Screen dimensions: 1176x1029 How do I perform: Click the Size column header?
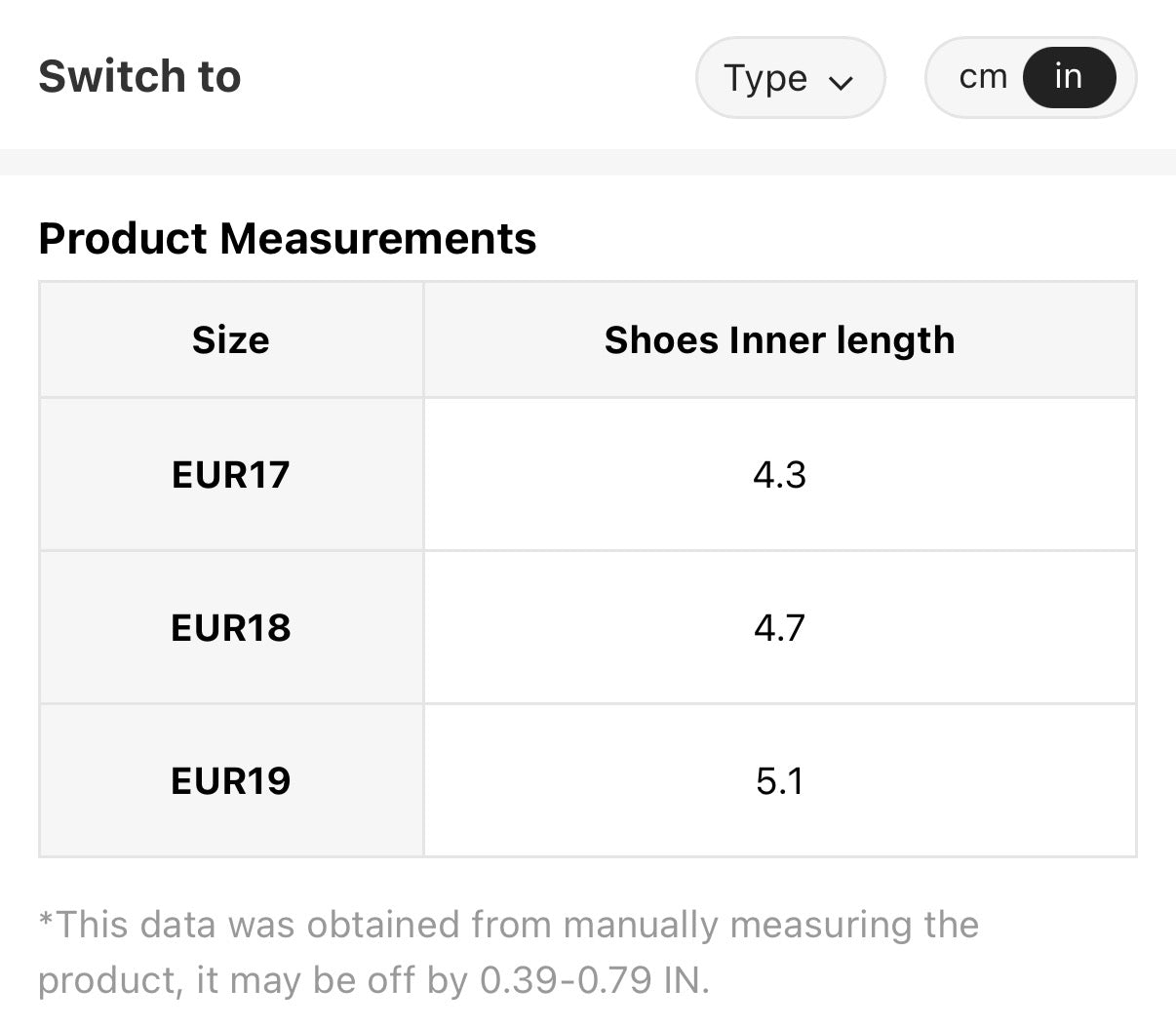pyautogui.click(x=230, y=339)
